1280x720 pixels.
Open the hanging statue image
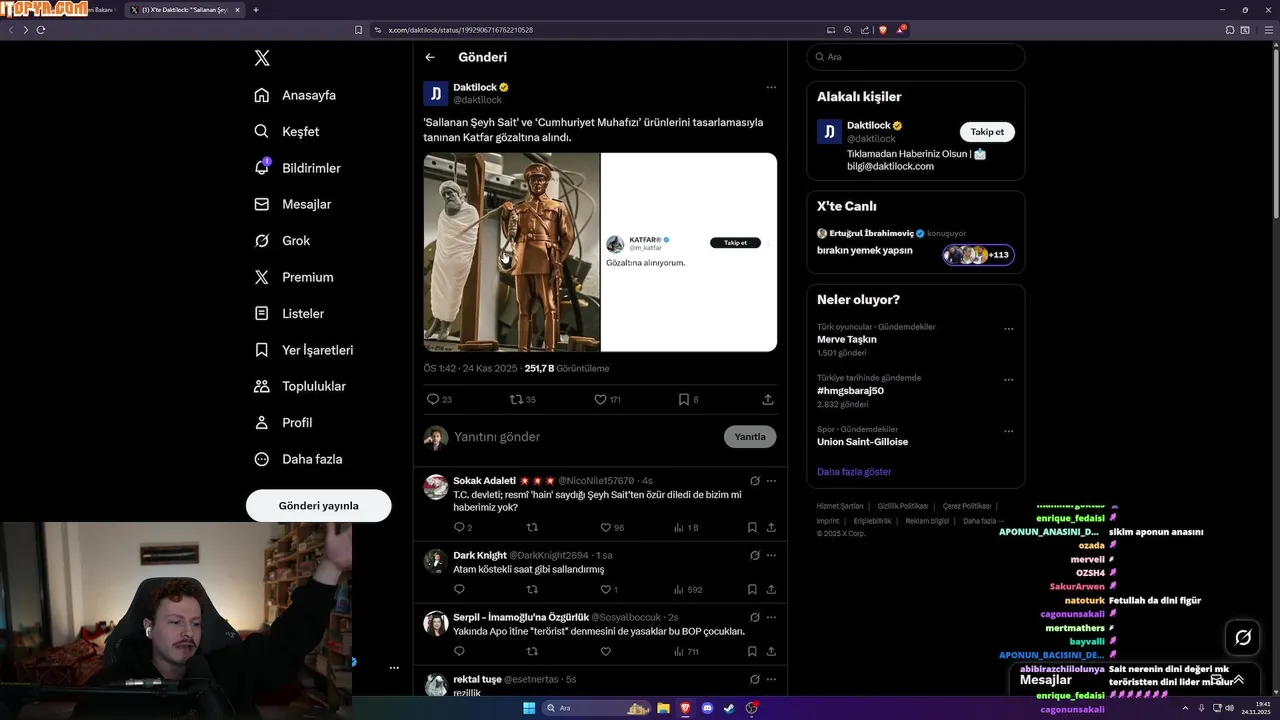coord(511,252)
